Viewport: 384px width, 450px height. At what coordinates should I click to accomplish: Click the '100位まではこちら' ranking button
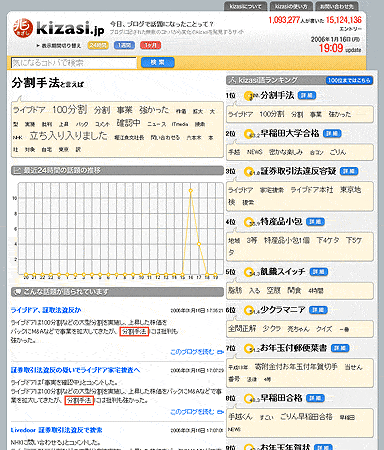[x=349, y=80]
